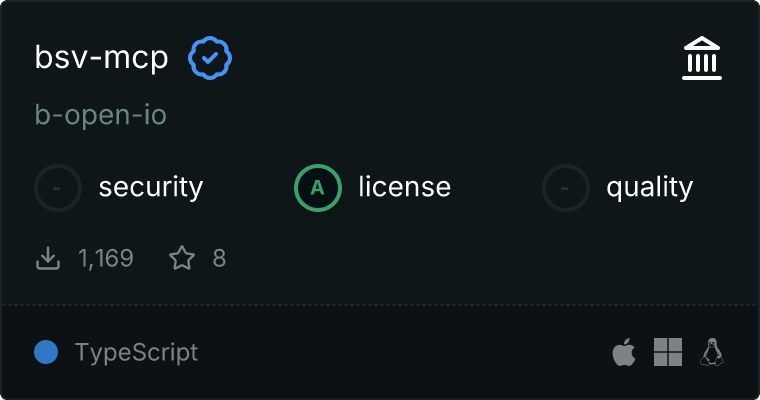Screen dimensions: 760x400
Task: Click the dashed divider above TypeScript
Action: (x=380, y=305)
